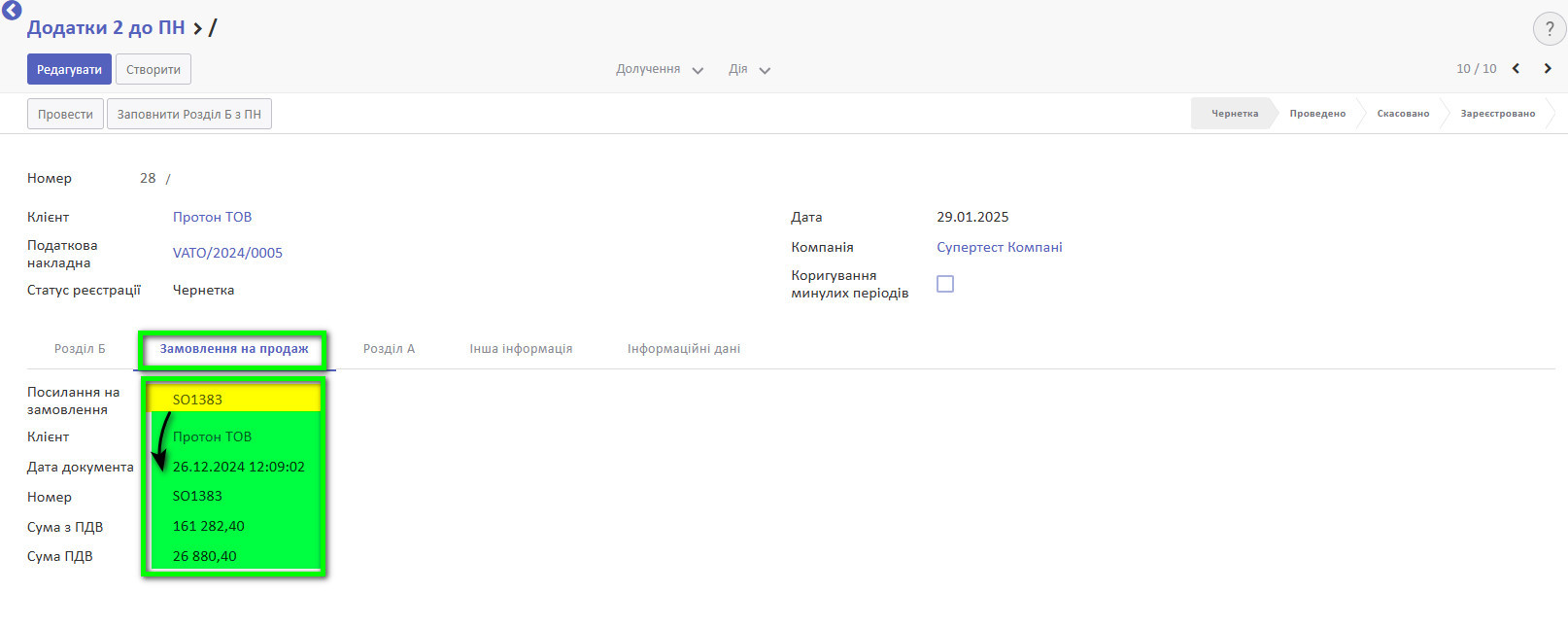Open tax invoice VATO/2024/0005 link

tap(227, 253)
